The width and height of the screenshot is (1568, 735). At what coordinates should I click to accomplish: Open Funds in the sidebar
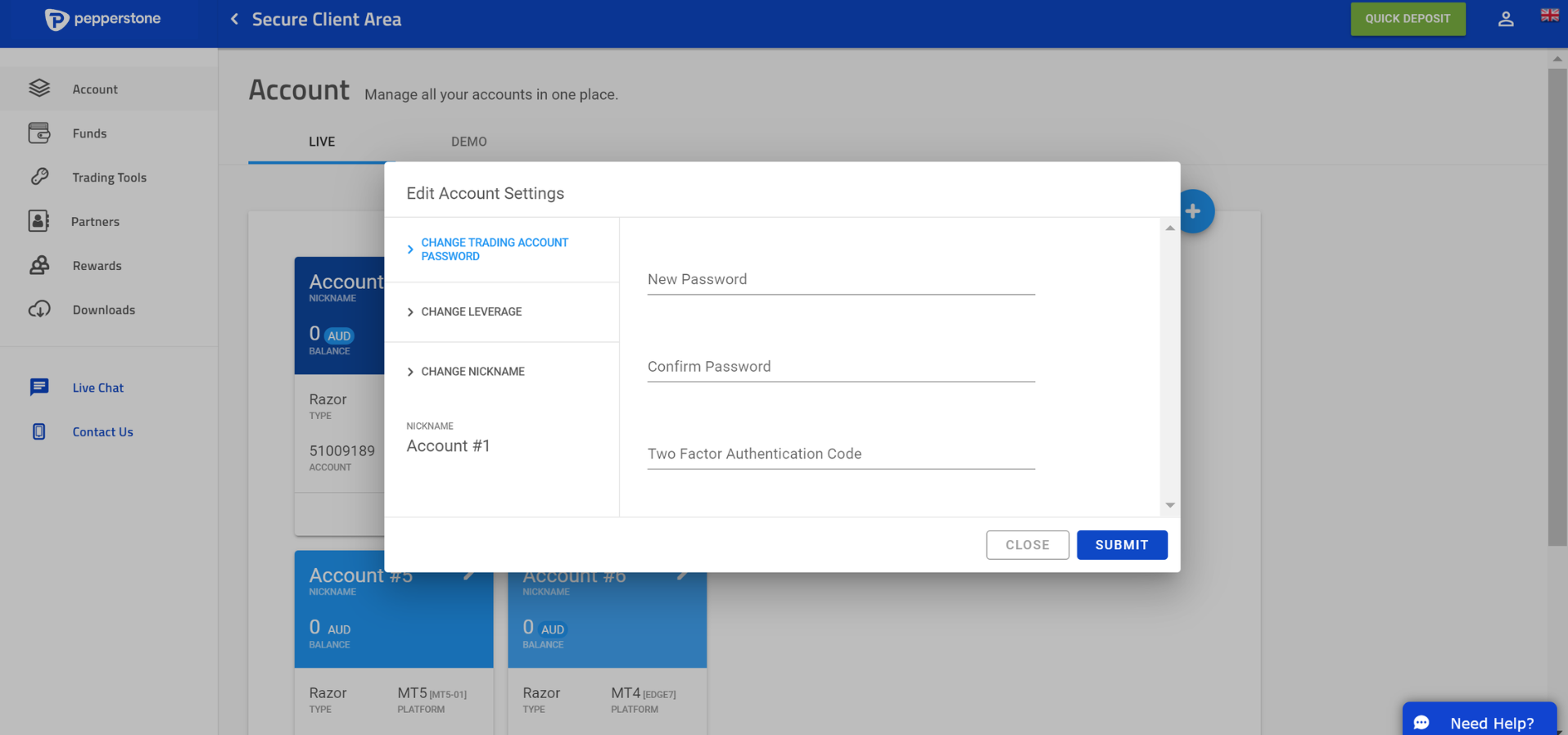[x=109, y=133]
